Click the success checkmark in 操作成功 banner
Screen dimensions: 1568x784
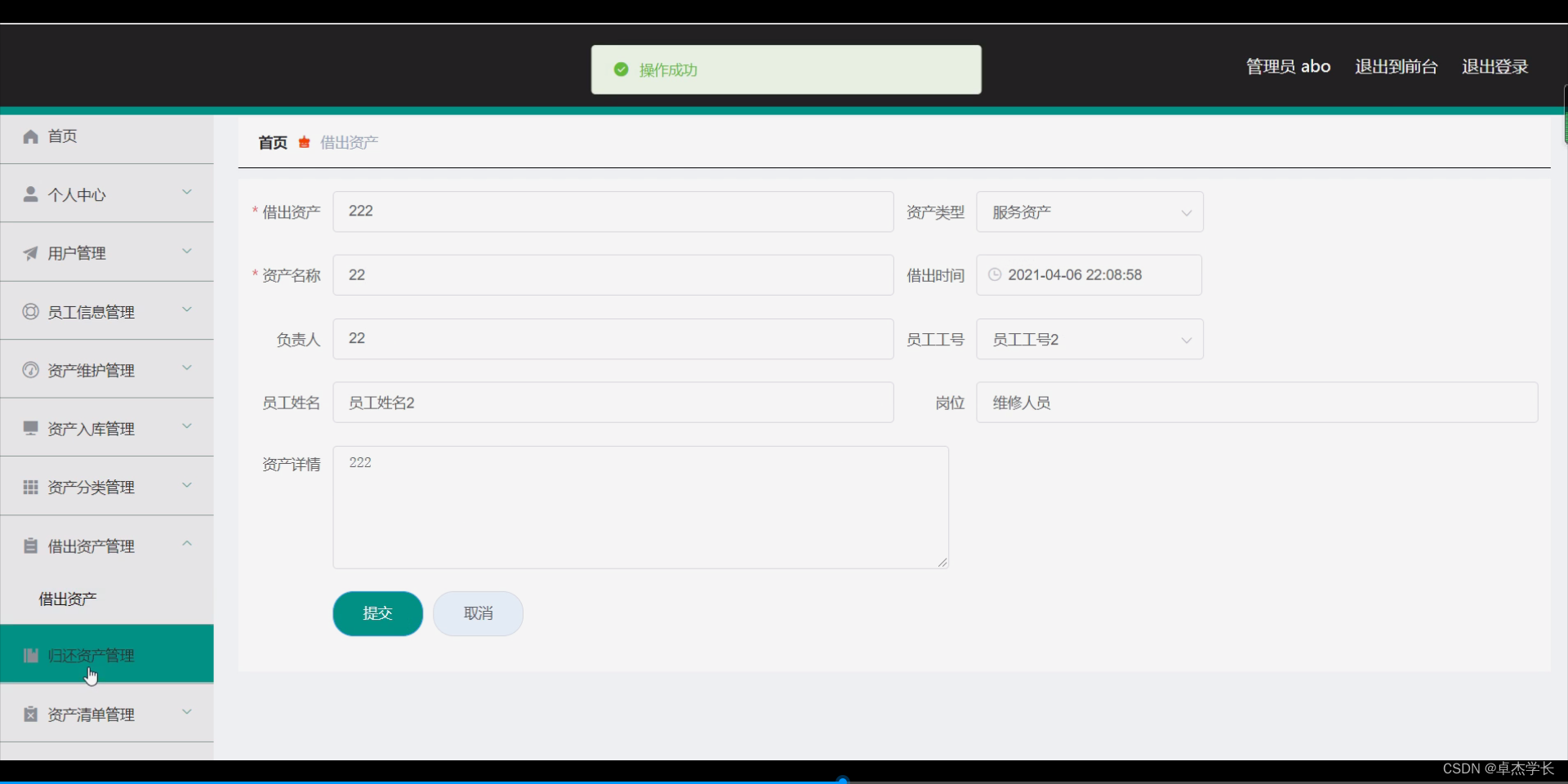(621, 69)
